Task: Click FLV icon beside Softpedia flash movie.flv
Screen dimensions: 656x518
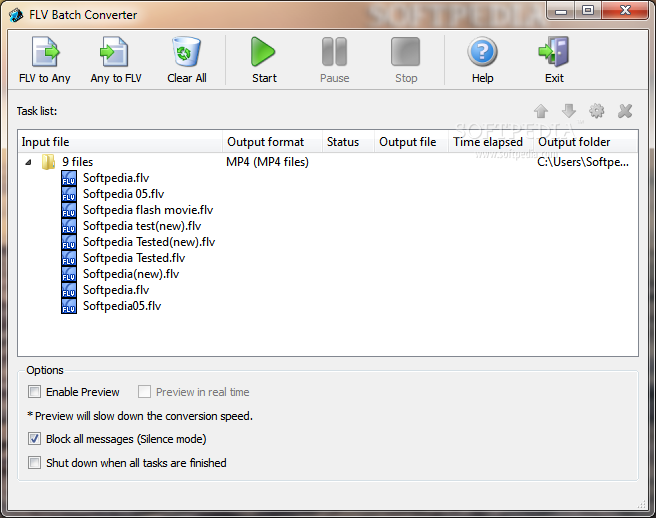Action: point(69,210)
